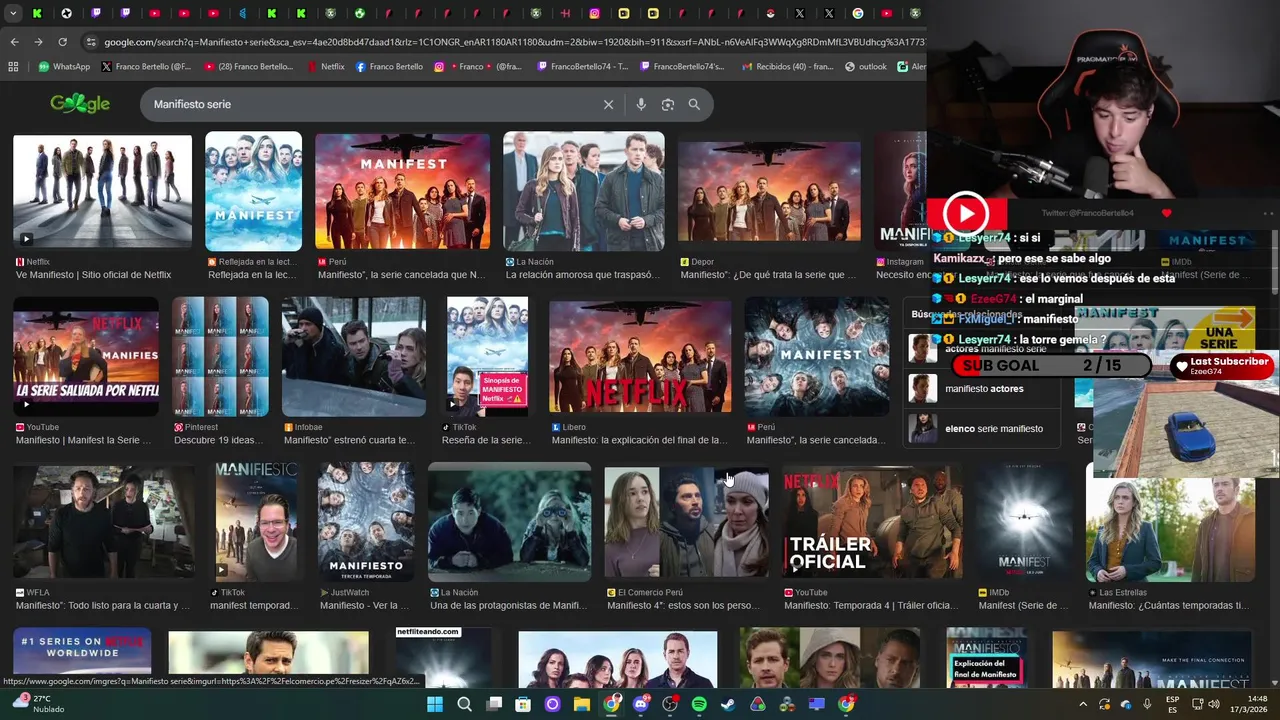1280x720 pixels.
Task: Open the volume control in system tray
Action: click(1213, 705)
